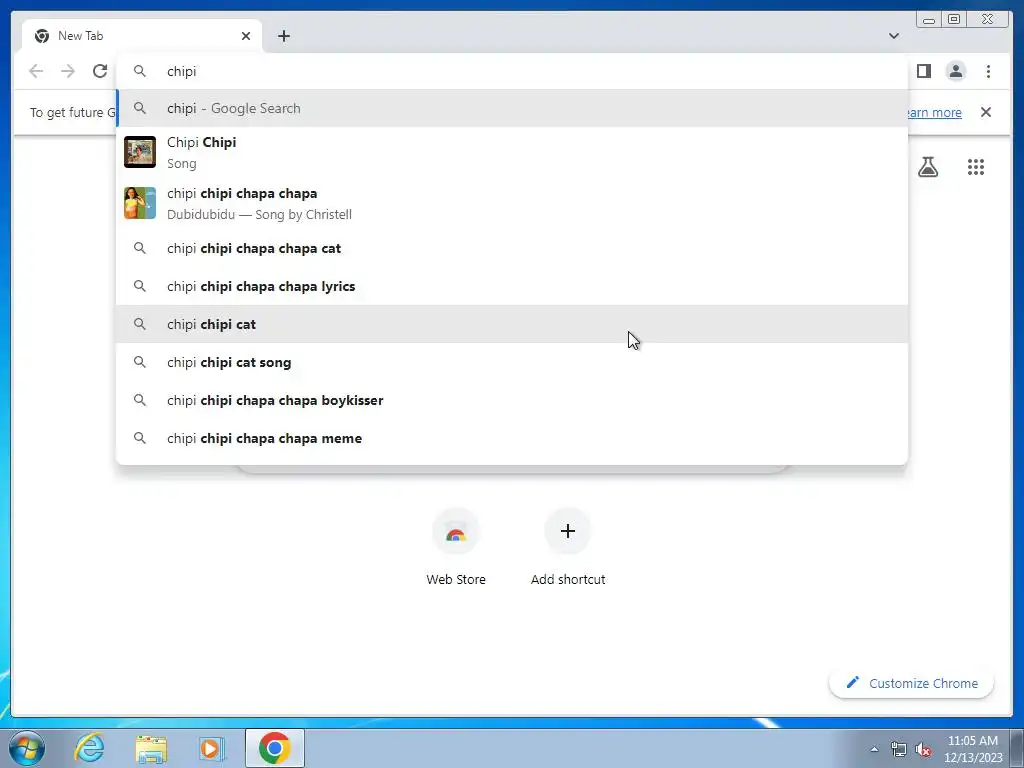The width and height of the screenshot is (1024, 768).
Task: Open the side panel icon
Action: (923, 71)
